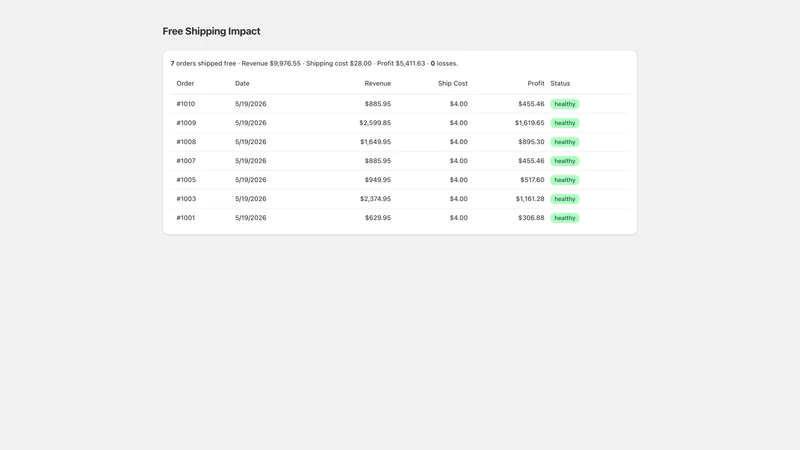This screenshot has height=450, width=800.
Task: Click revenue $885.95 in #1010 row
Action: coord(378,104)
